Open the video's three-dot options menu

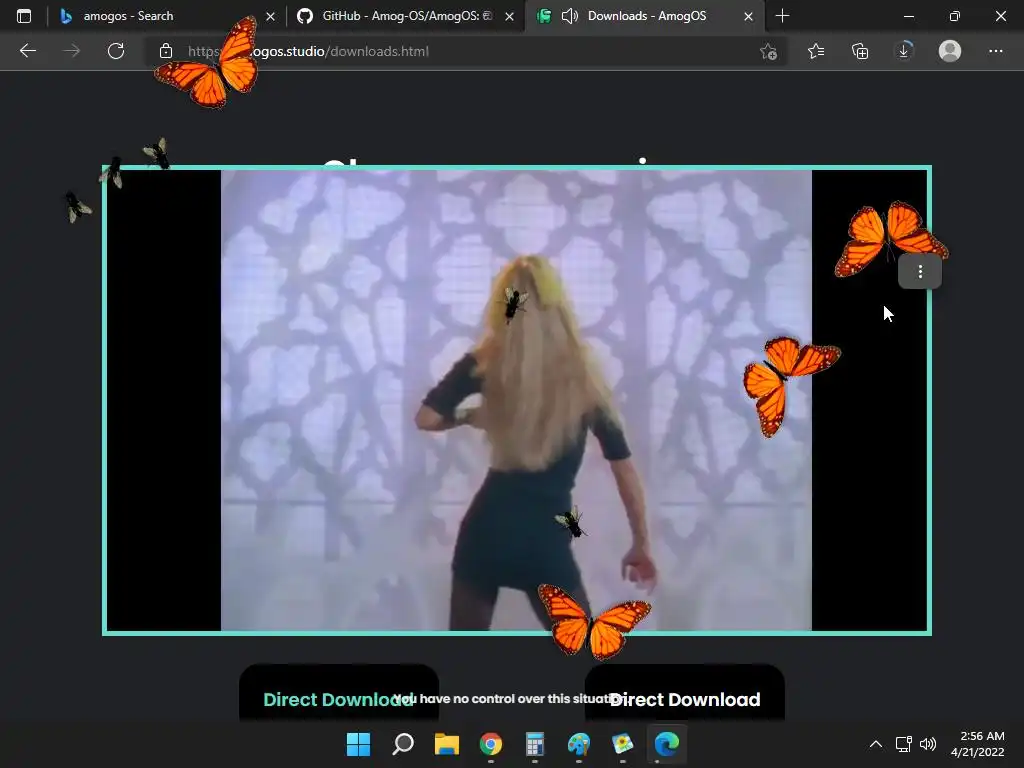pos(920,272)
